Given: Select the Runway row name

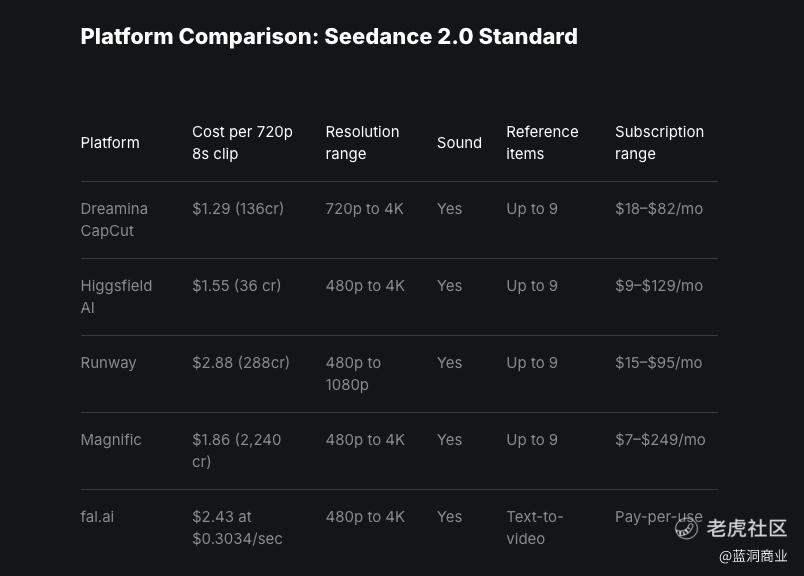Looking at the screenshot, I should pos(108,363).
